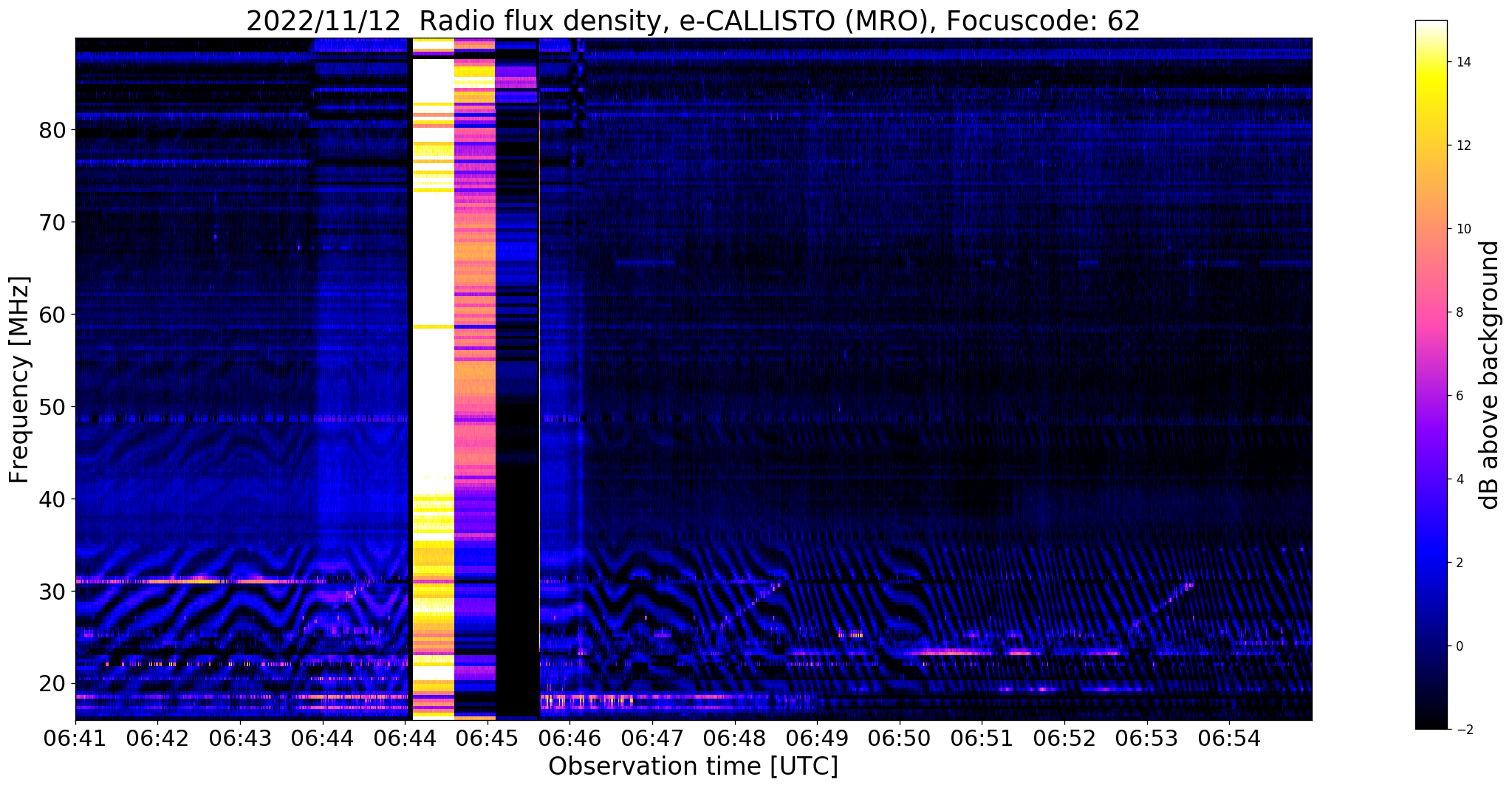The image size is (1512, 788).
Task: Click the 80 MHz frequency tick label
Action: (52, 130)
